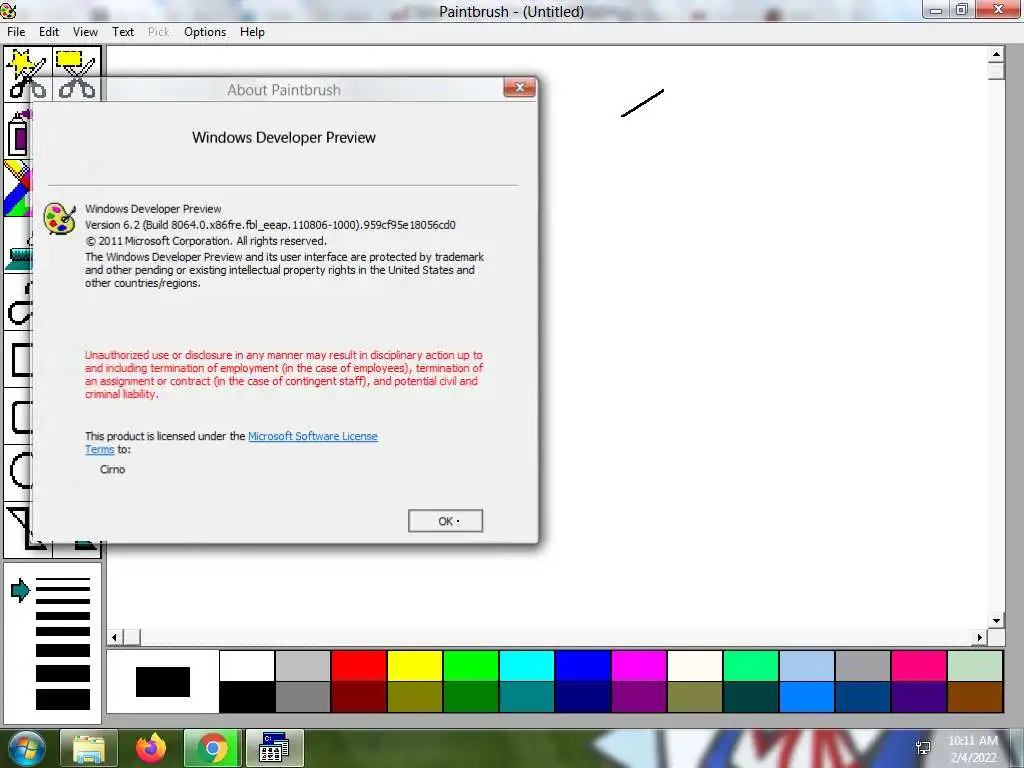1024x768 pixels.
Task: Pick the brown swatch at the palette's end
Action: pos(975,697)
